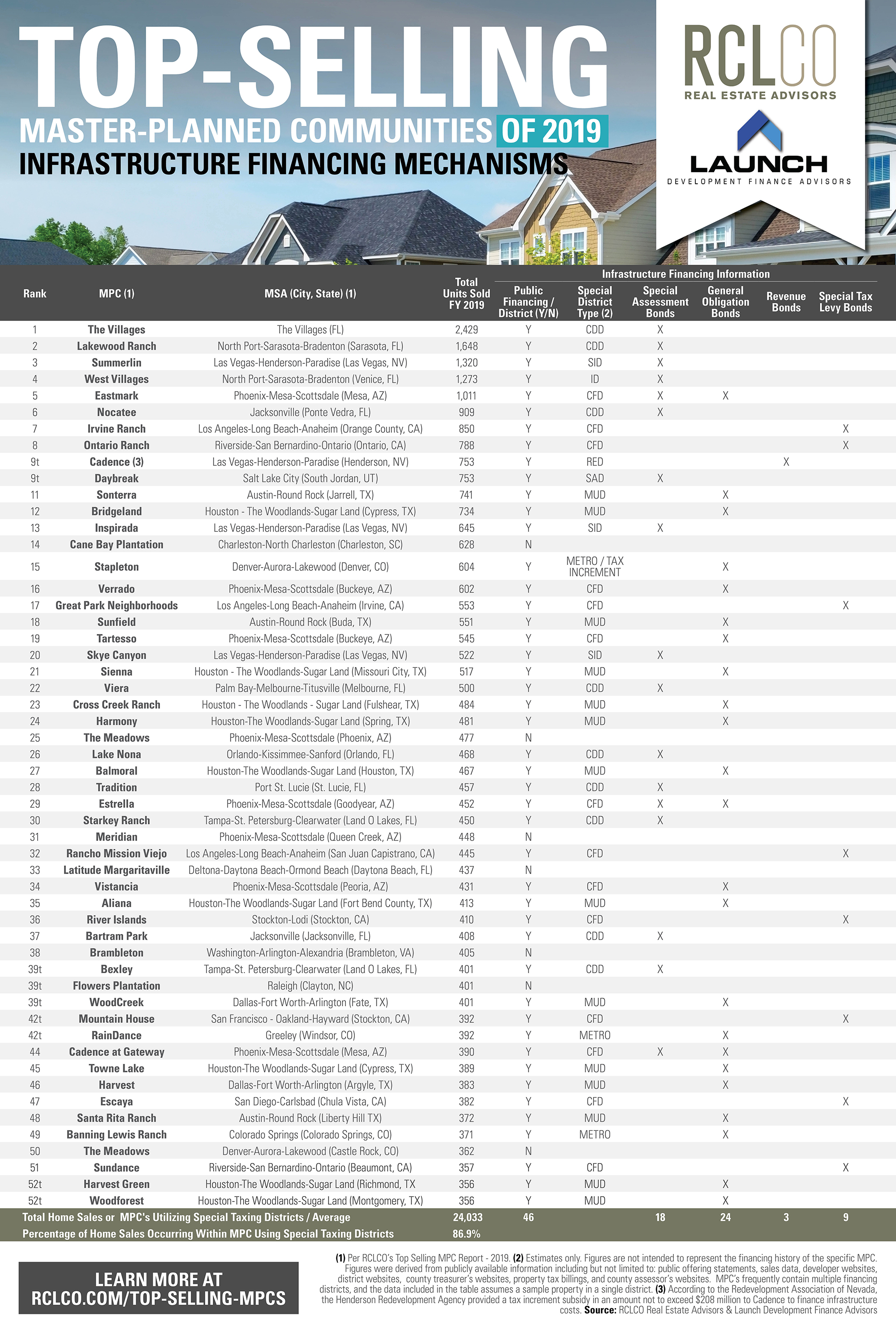
Task: Click the Infrastructure Financing Information heading
Action: tap(686, 274)
